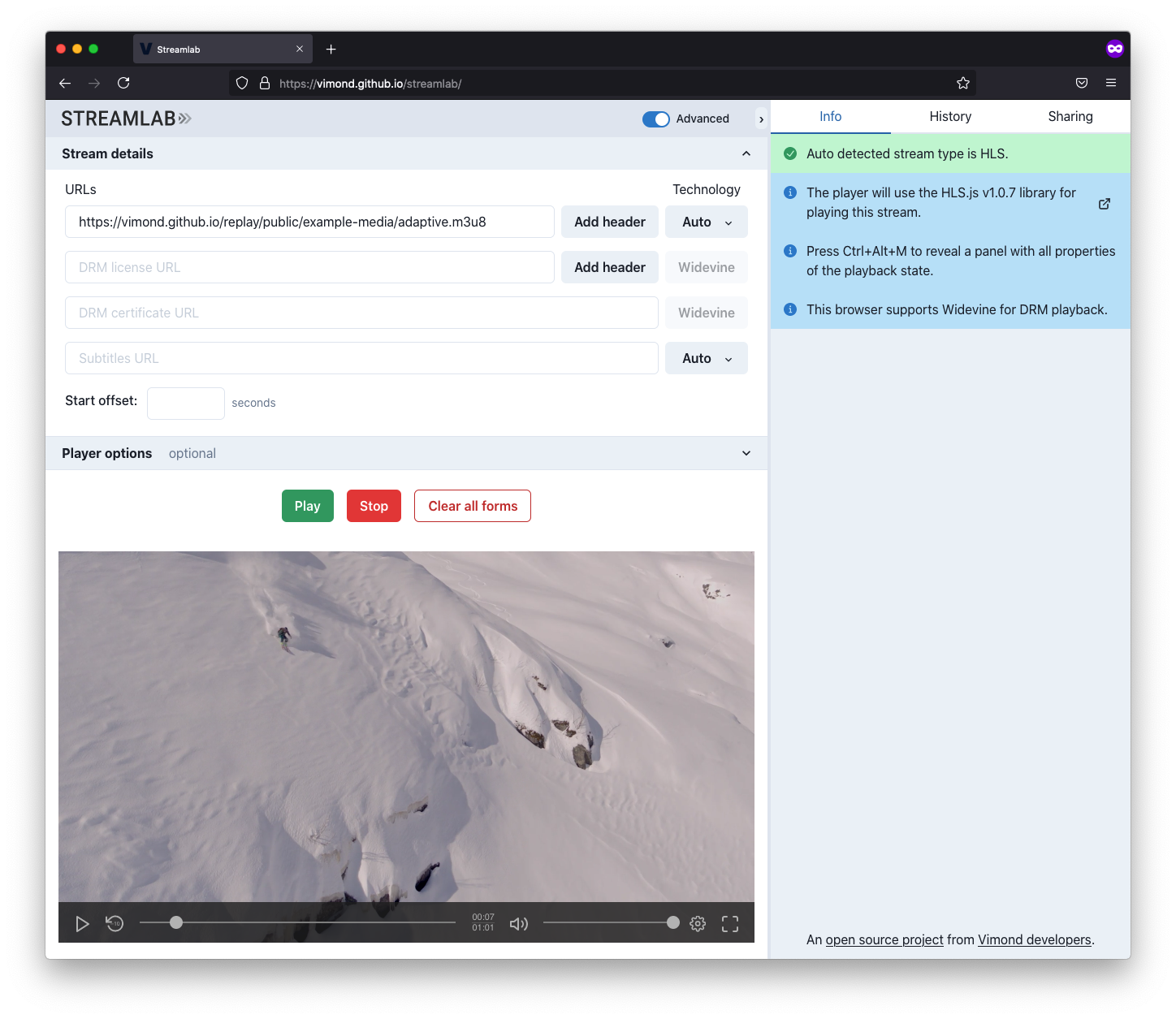Screen dimensions: 1176x1019
Task: Switch to the History tab
Action: click(x=950, y=116)
